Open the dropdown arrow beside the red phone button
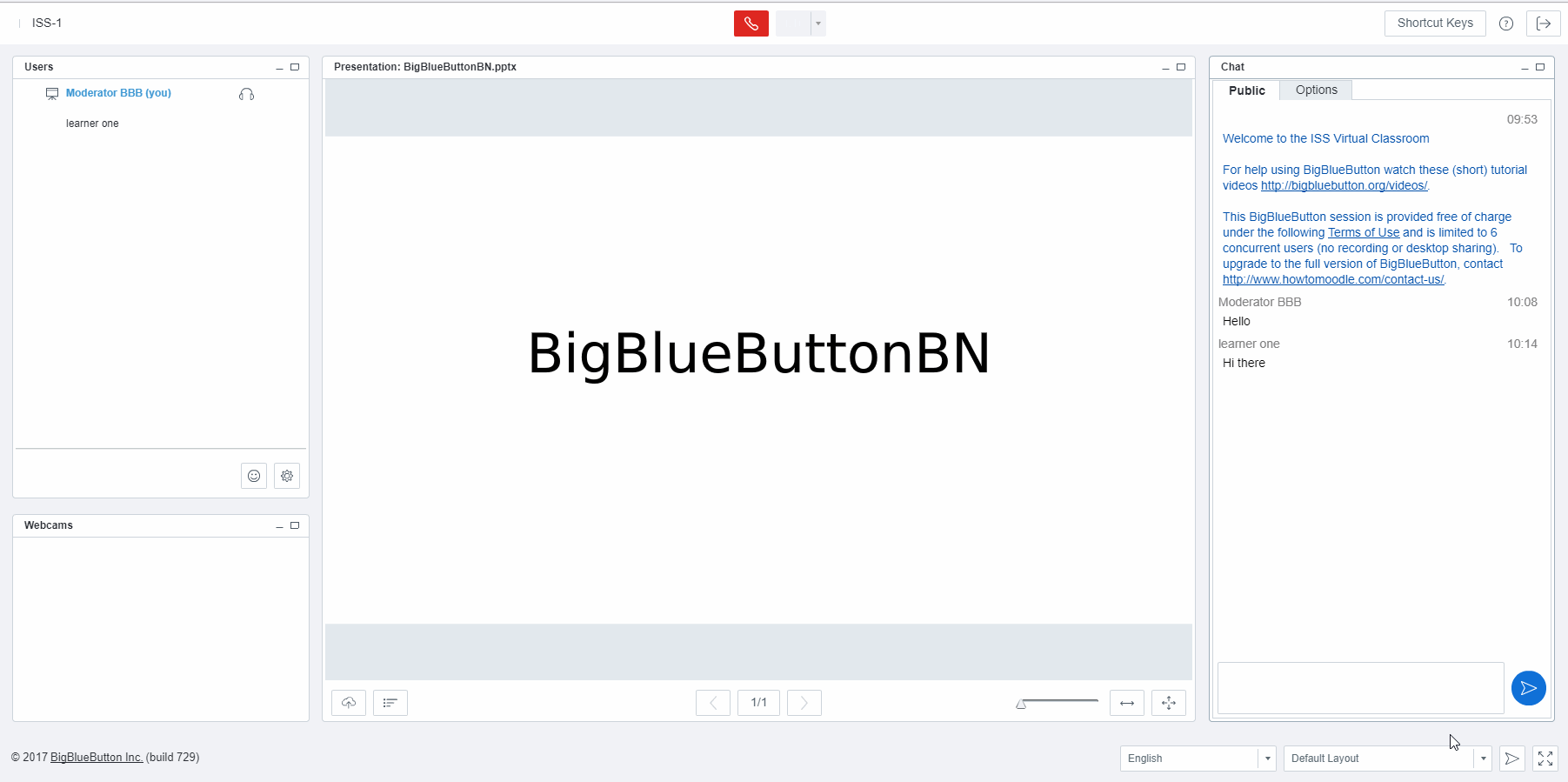This screenshot has height=782, width=1568. click(x=818, y=23)
